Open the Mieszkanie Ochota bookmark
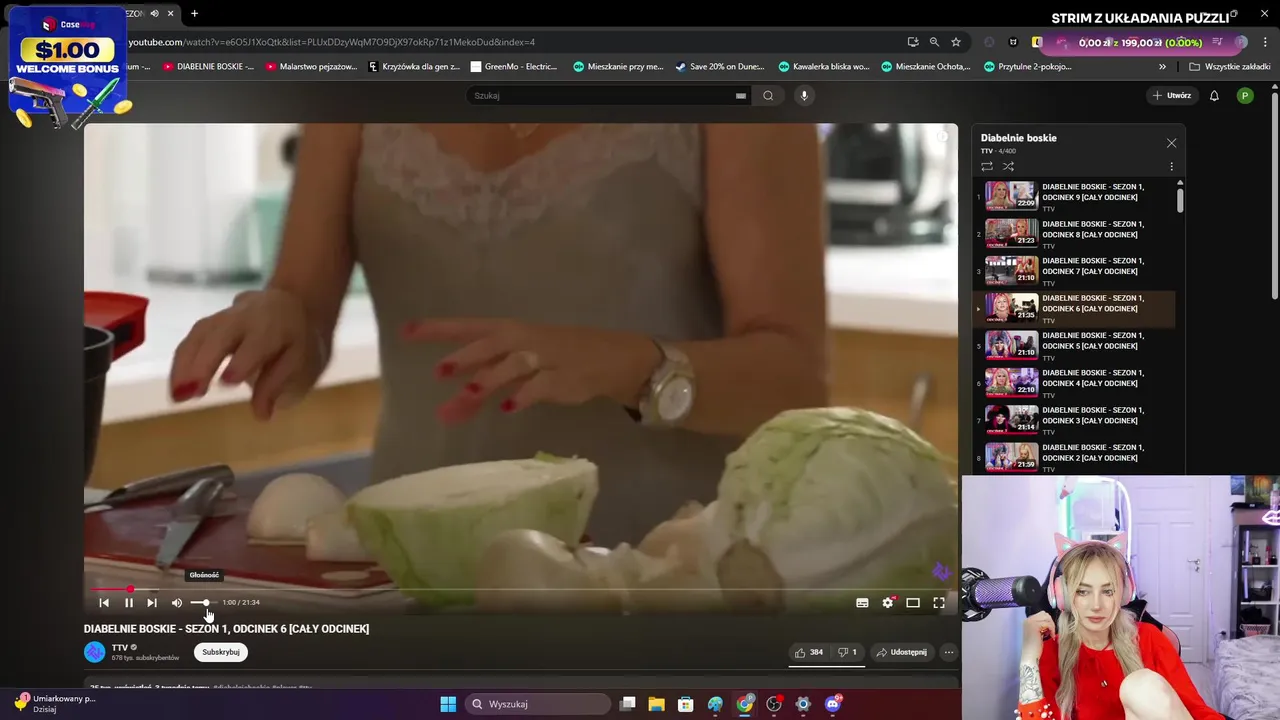Viewport: 1280px width, 720px height. pyautogui.click(x=926, y=67)
